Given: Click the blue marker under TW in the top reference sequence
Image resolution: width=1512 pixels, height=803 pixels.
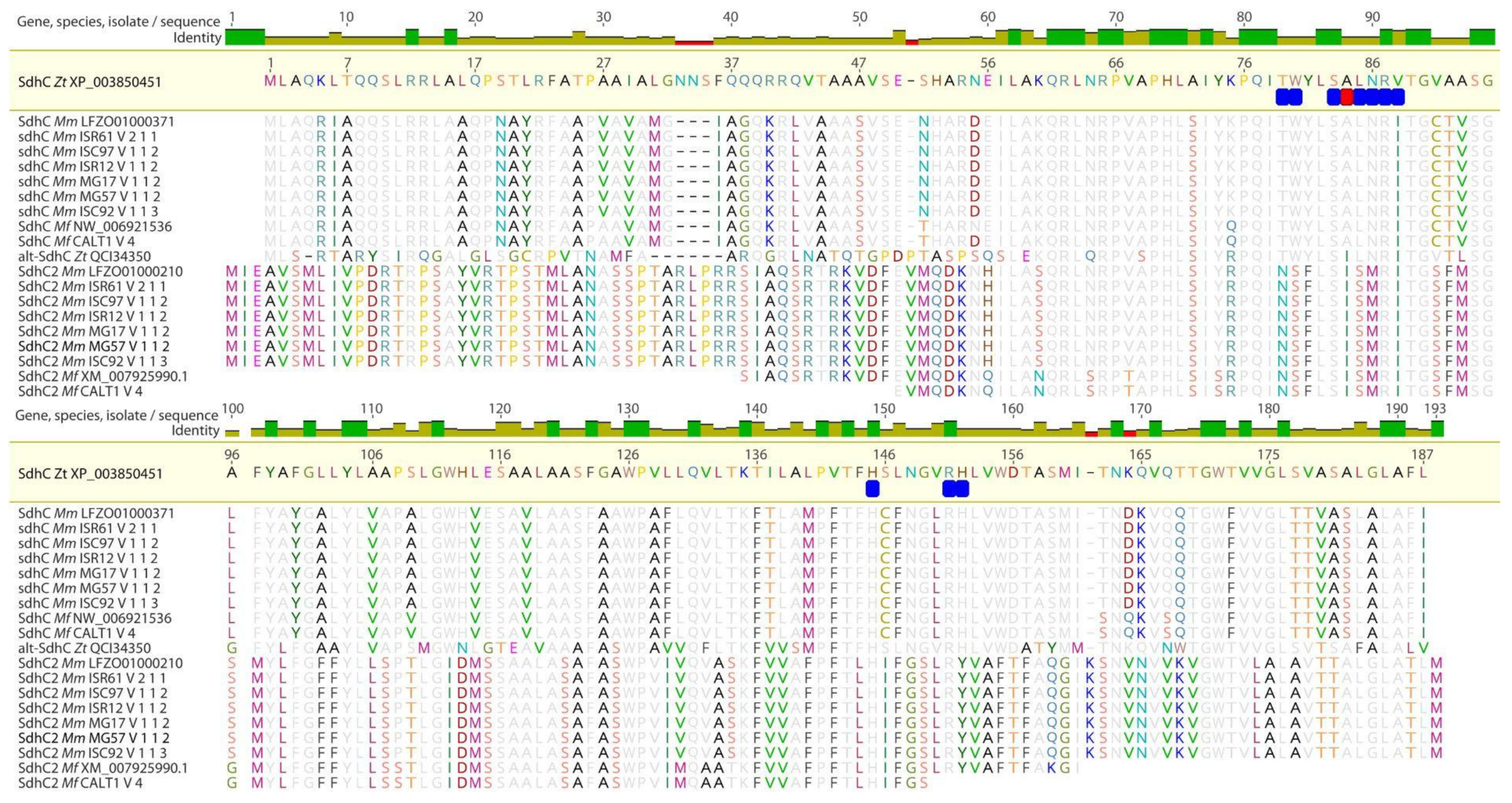Looking at the screenshot, I should (x=1289, y=97).
